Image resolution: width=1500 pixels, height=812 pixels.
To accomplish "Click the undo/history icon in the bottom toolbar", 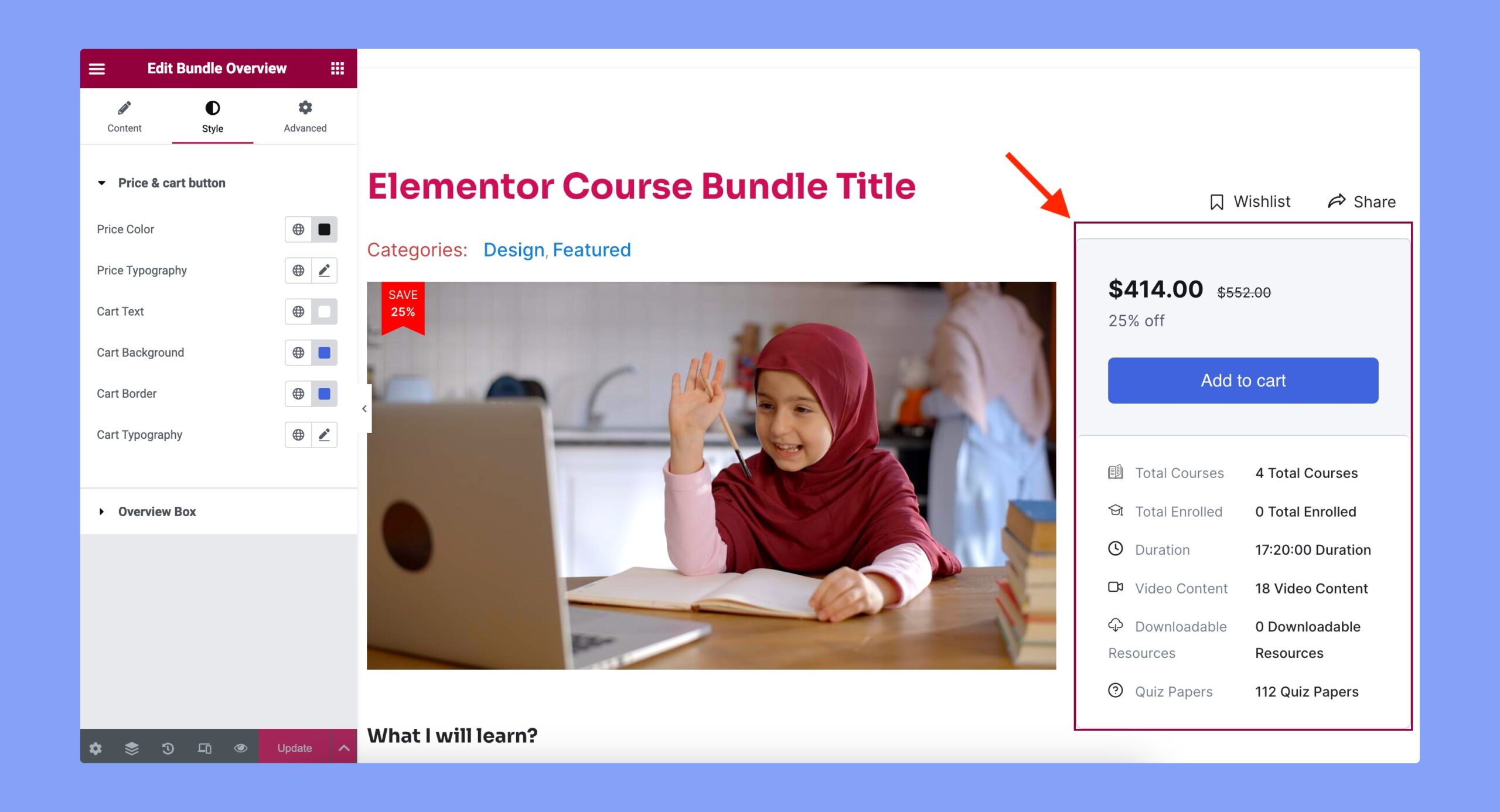I will click(x=169, y=749).
